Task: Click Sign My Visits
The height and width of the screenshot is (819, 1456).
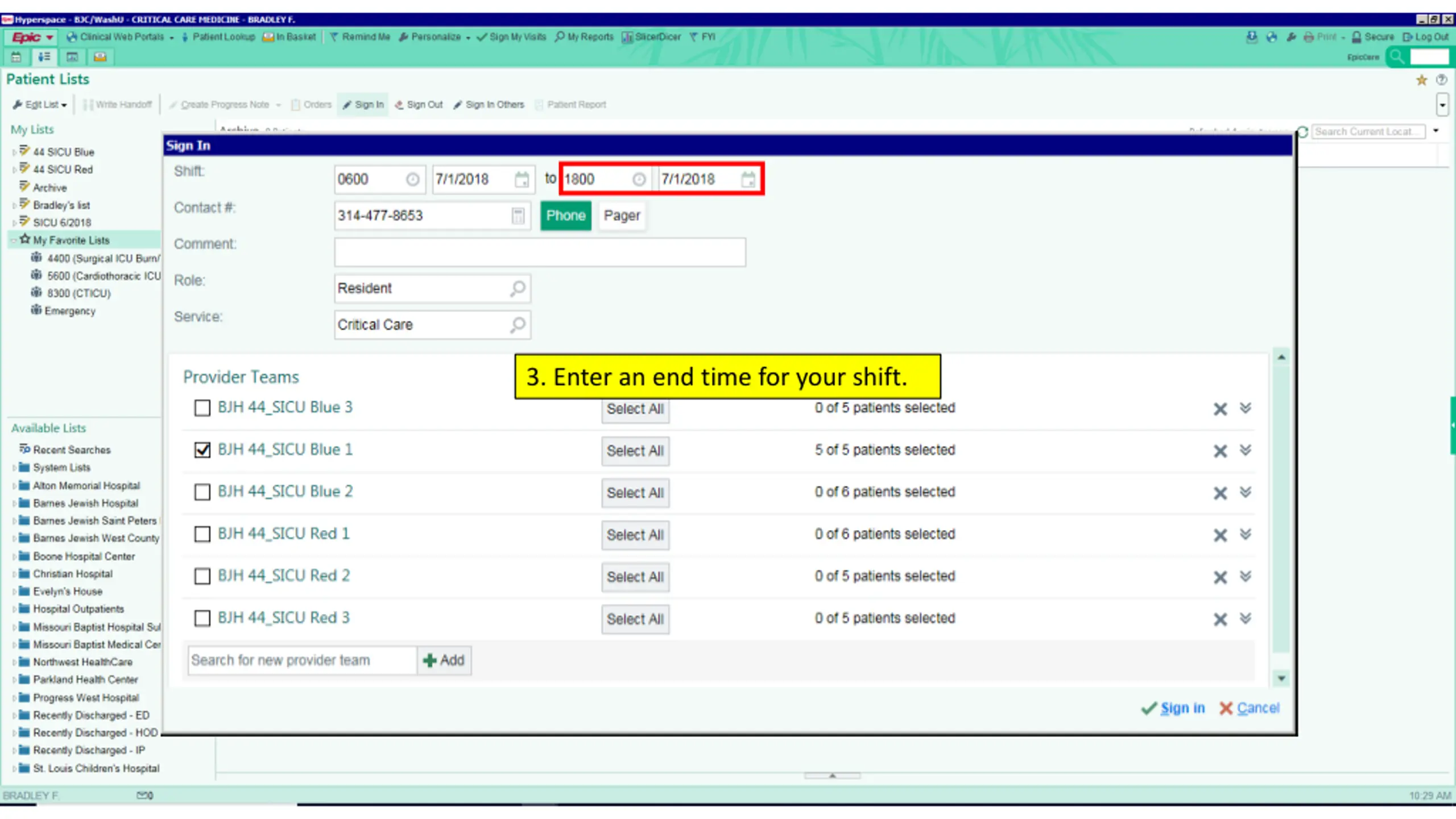Action: (x=511, y=37)
